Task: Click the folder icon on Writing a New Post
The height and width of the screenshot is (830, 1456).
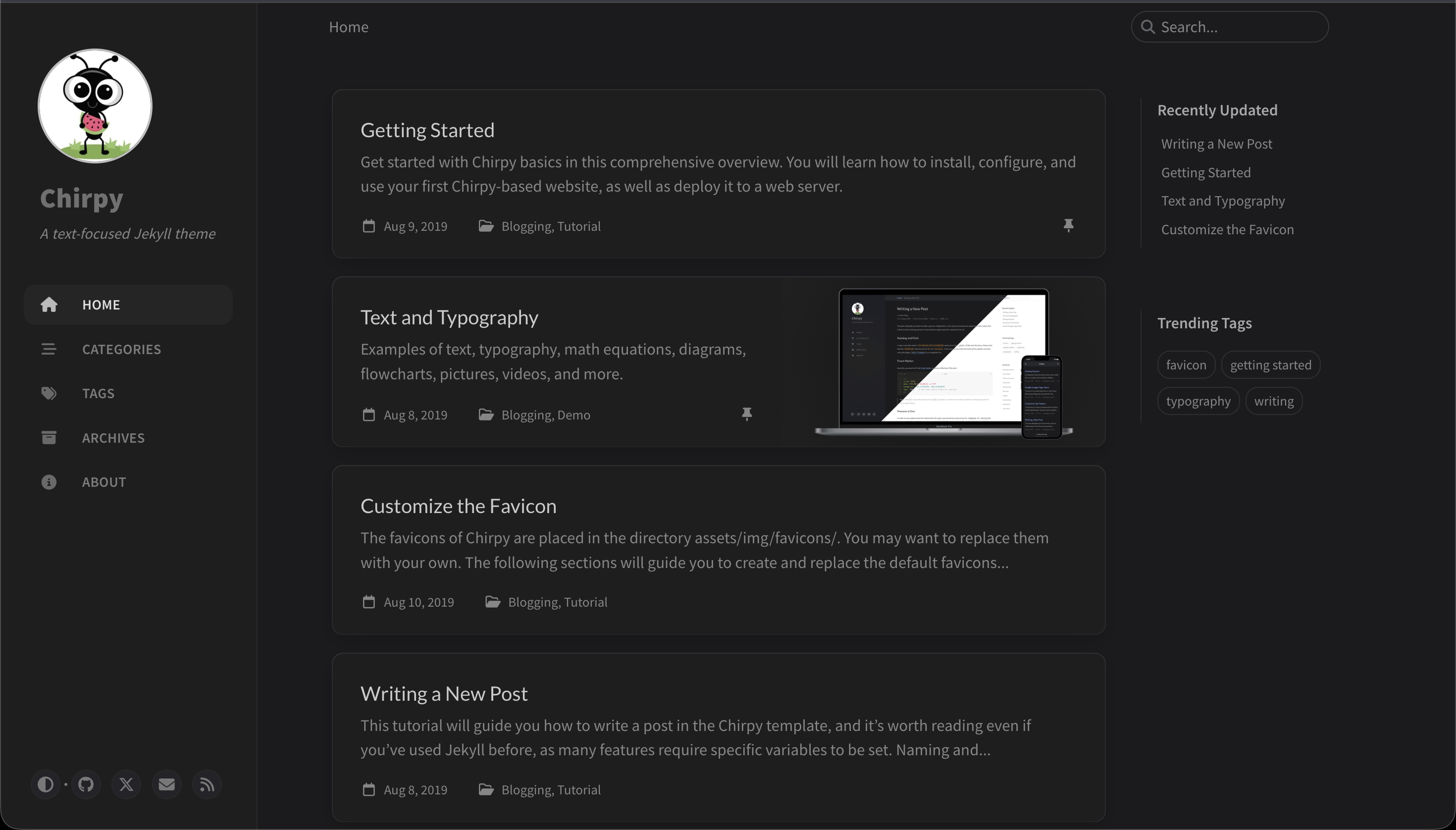Action: (x=486, y=789)
